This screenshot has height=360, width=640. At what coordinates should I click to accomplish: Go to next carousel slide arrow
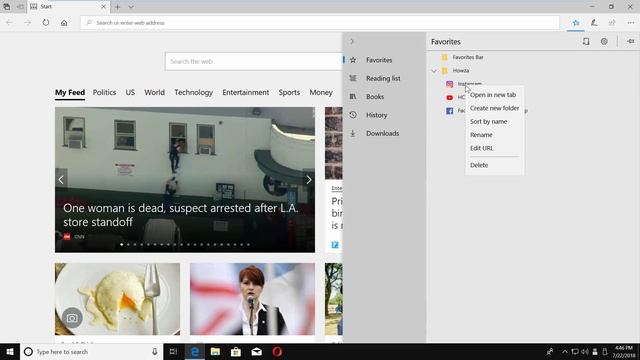point(309,180)
